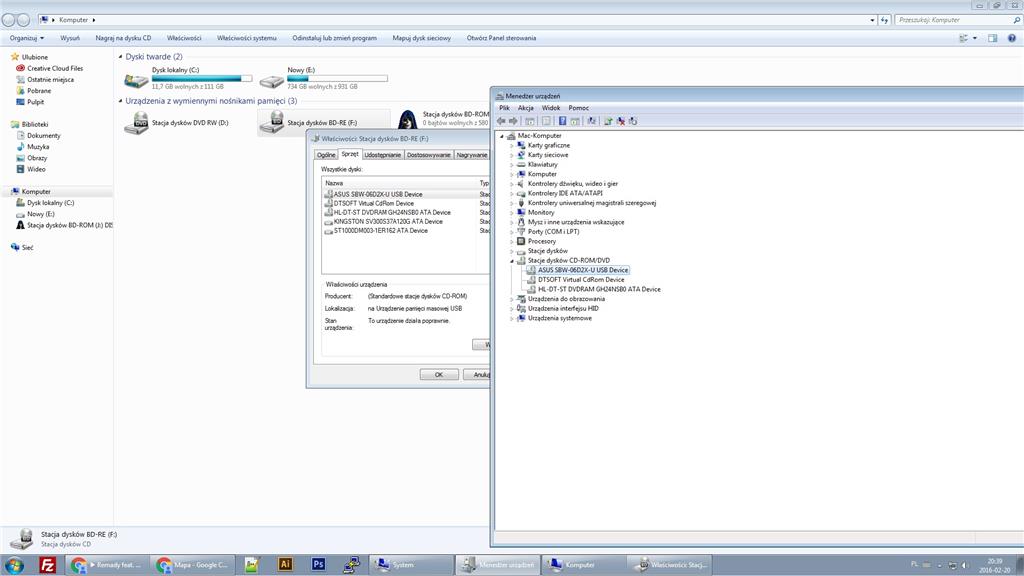Open FileZilla from the taskbar
This screenshot has height=576, width=1024.
point(48,564)
